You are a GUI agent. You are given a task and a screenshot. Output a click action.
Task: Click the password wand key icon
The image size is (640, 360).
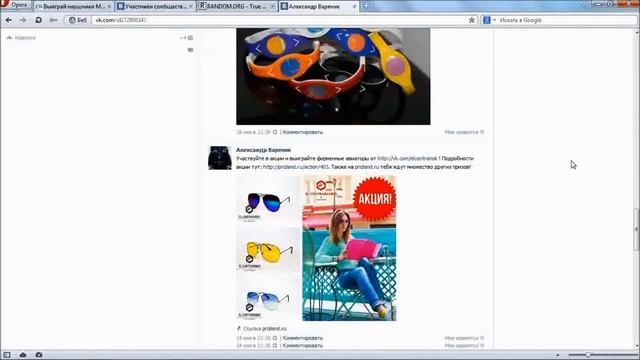[53, 20]
